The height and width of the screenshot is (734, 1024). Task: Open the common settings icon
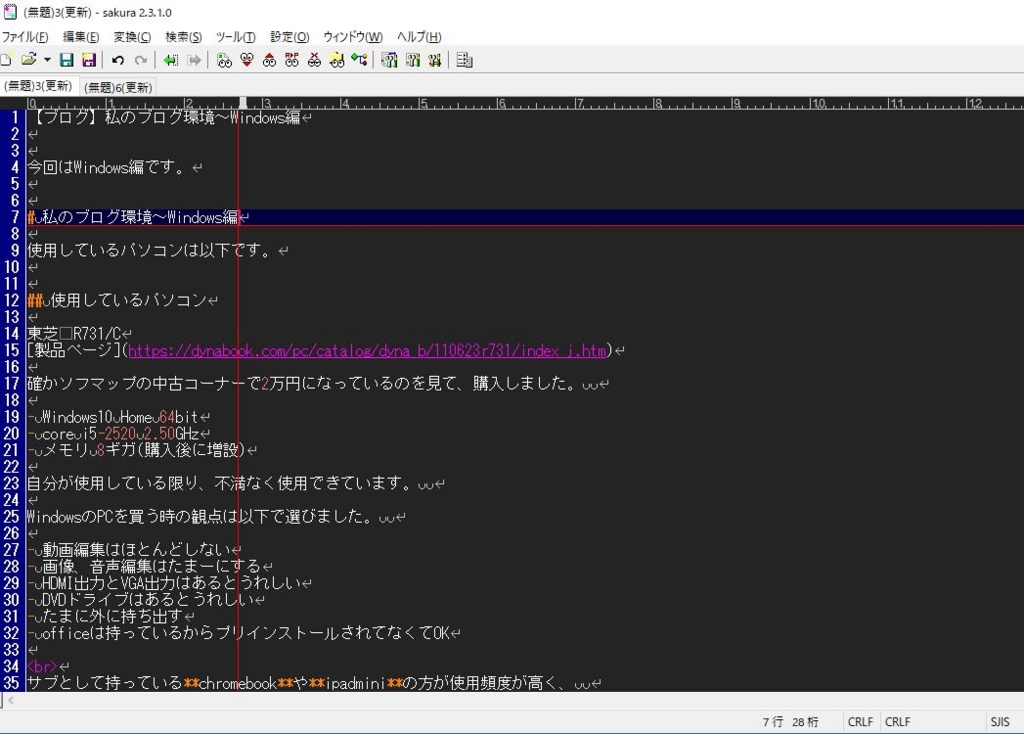[434, 60]
